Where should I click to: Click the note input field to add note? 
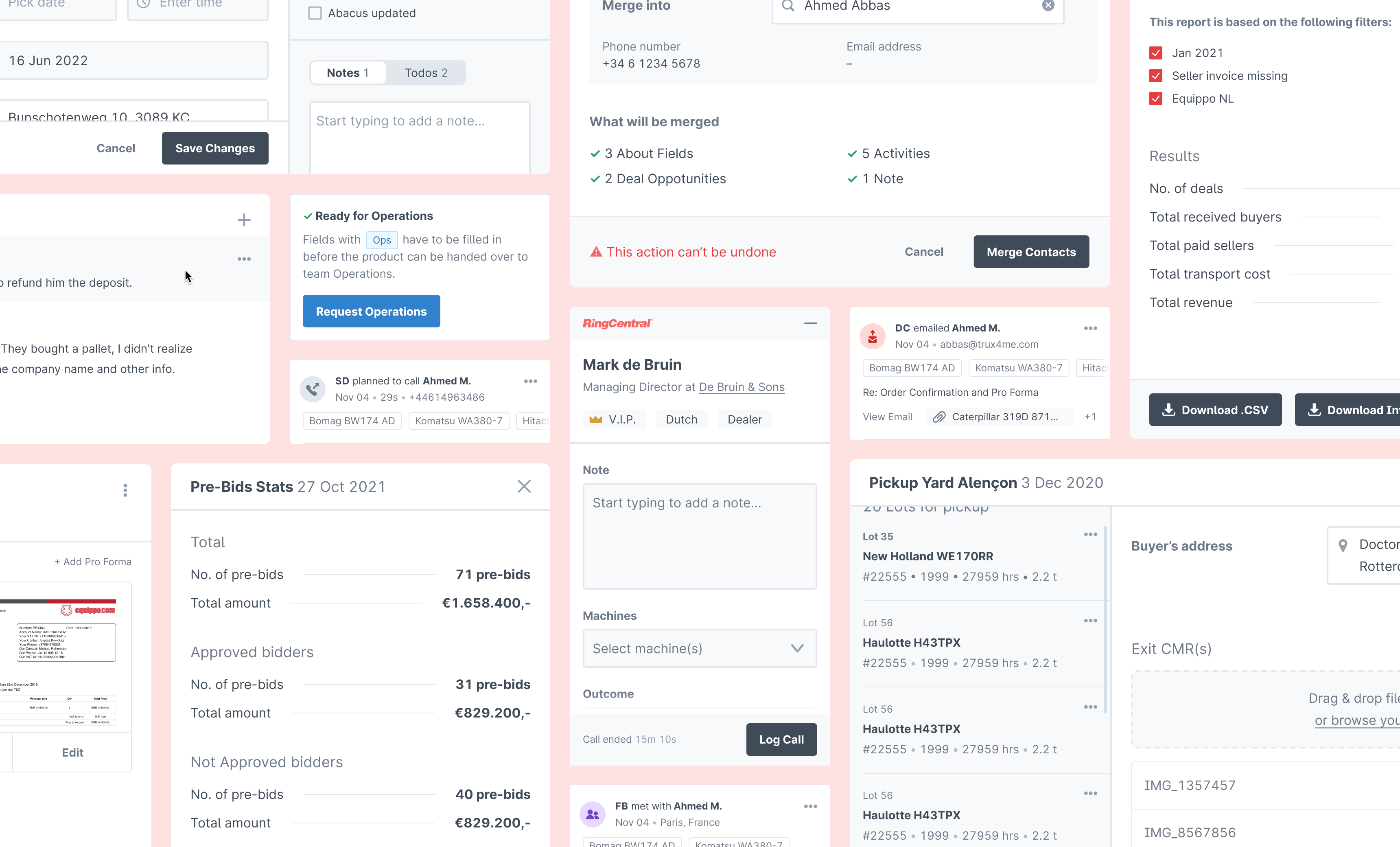click(x=699, y=535)
